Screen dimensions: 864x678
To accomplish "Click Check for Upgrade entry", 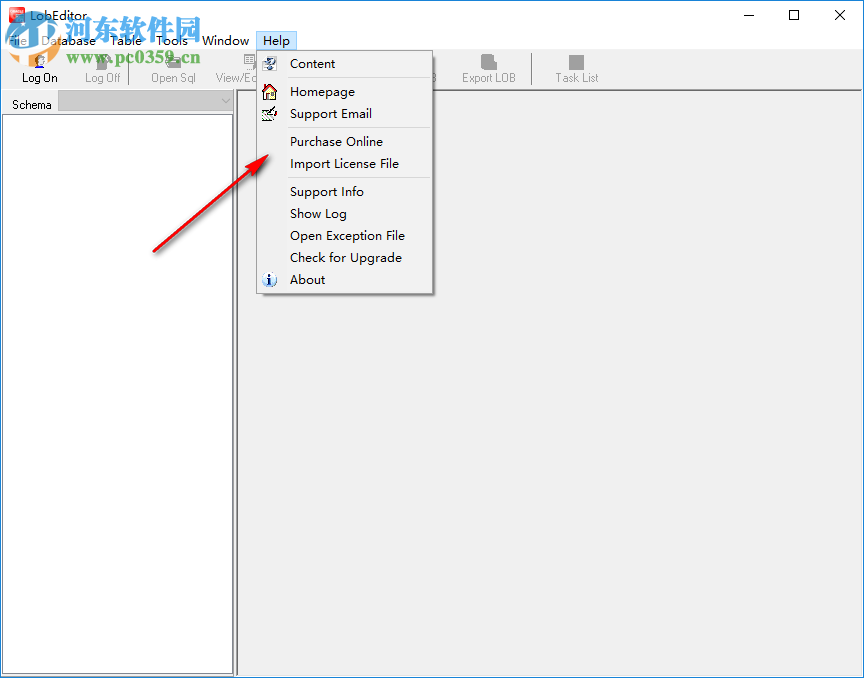I will [x=346, y=257].
